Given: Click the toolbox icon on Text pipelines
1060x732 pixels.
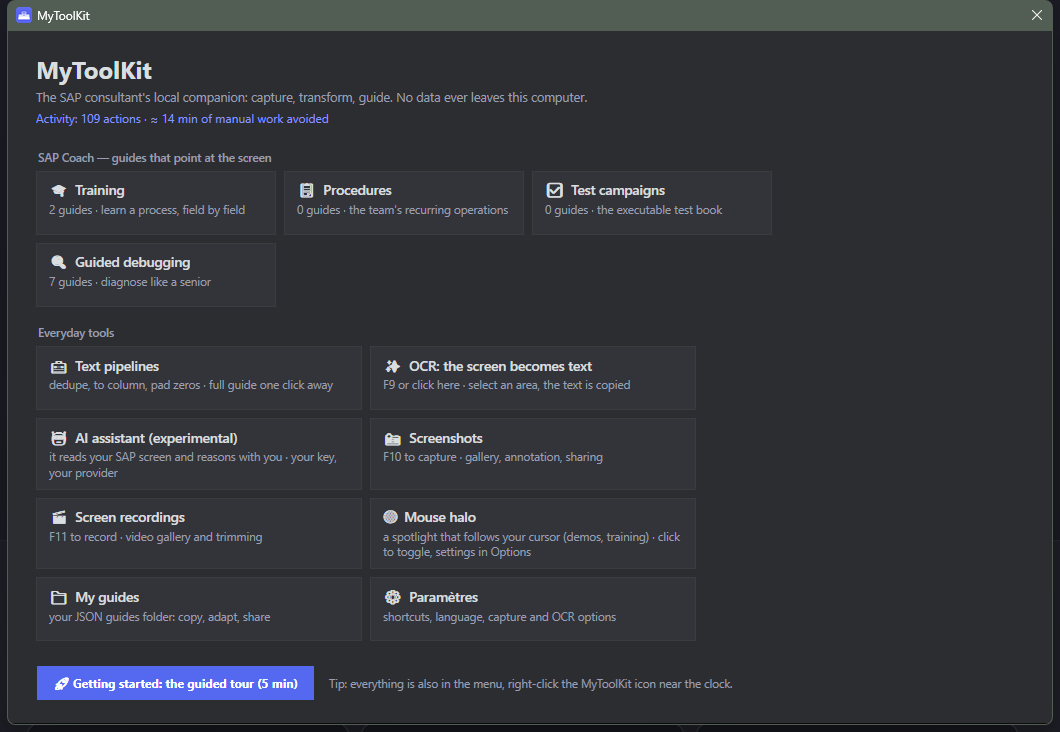Looking at the screenshot, I should 59,367.
